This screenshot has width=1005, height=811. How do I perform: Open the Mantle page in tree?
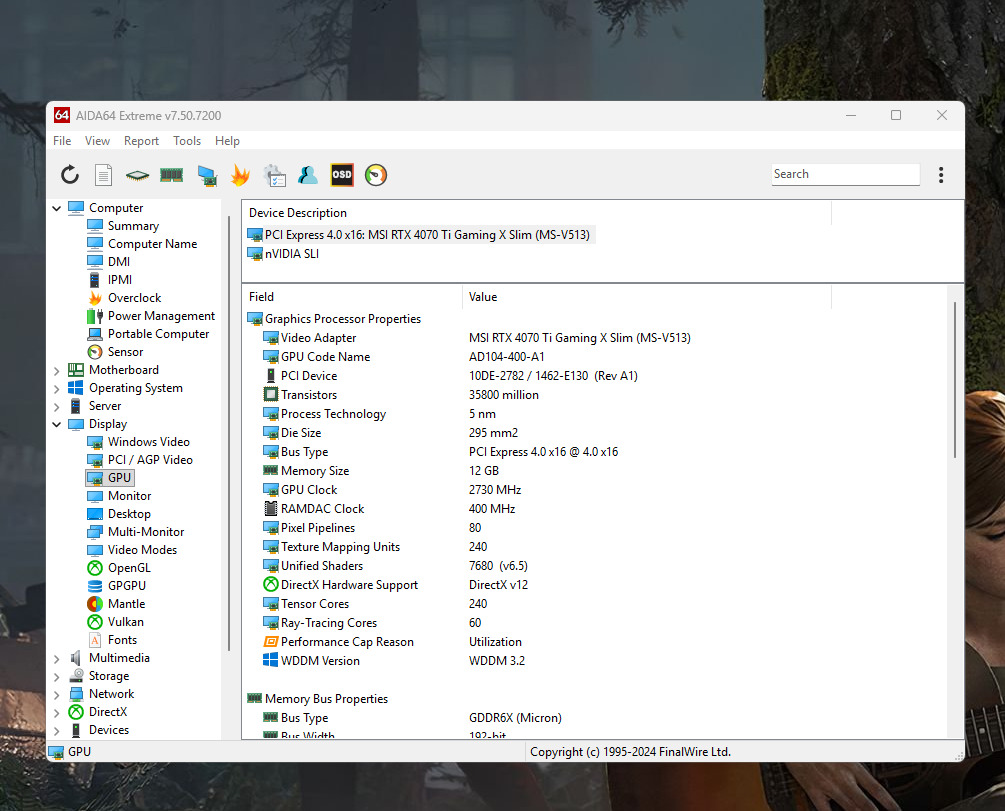[117, 603]
